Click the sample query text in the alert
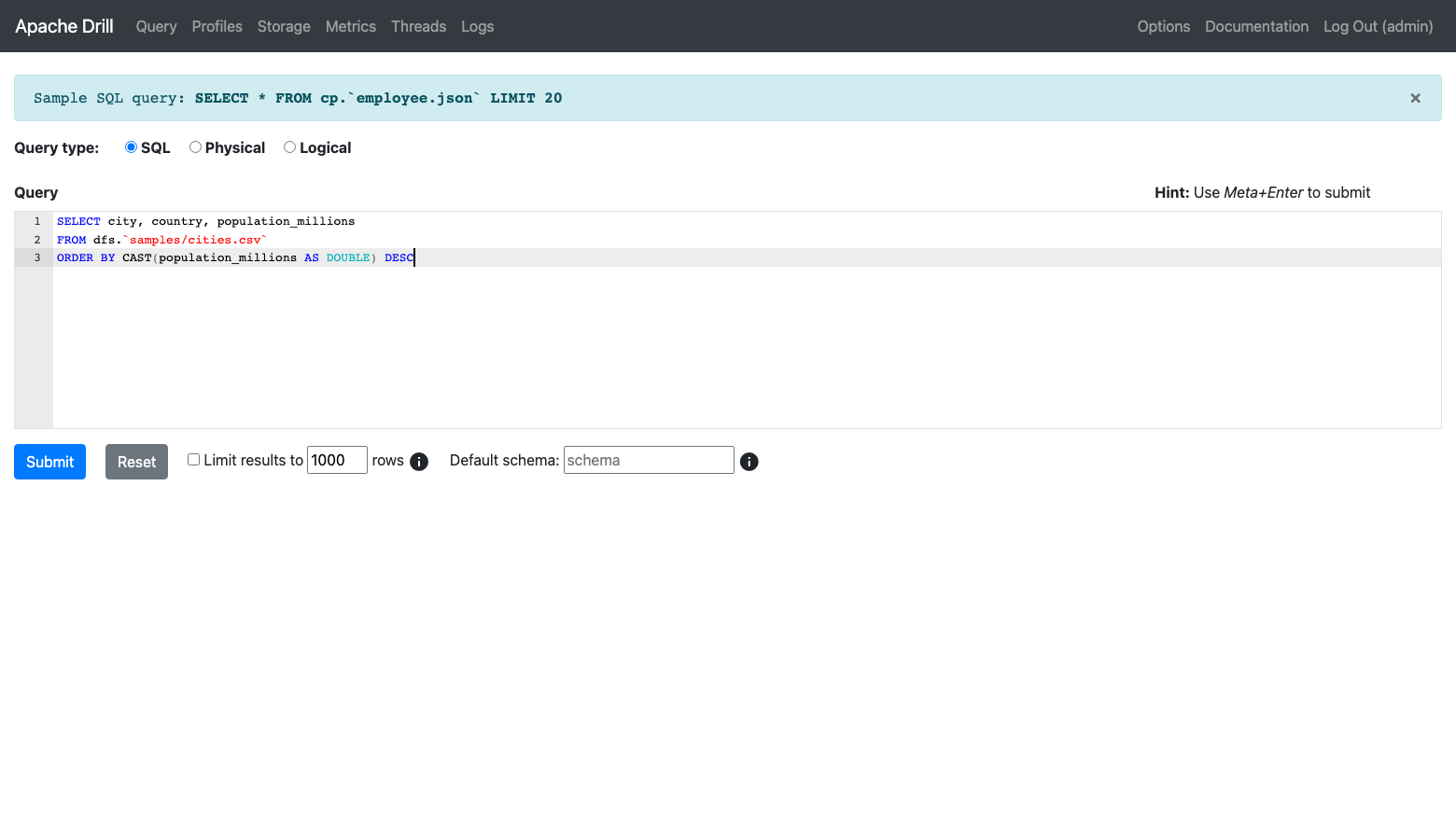1456x819 pixels. (x=378, y=98)
